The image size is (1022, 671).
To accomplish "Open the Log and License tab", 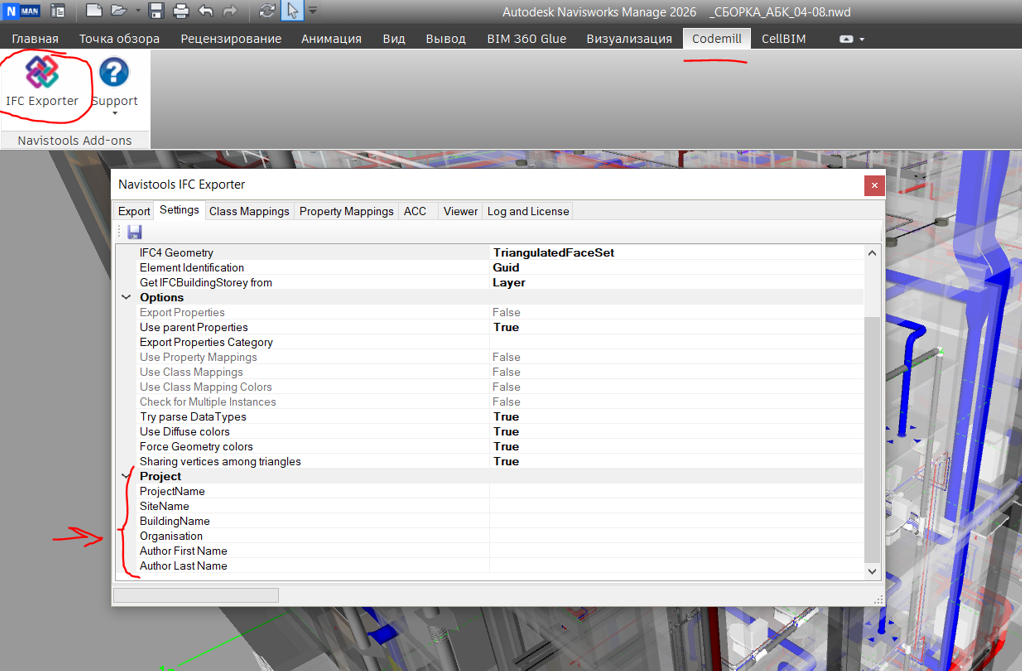I will [528, 211].
